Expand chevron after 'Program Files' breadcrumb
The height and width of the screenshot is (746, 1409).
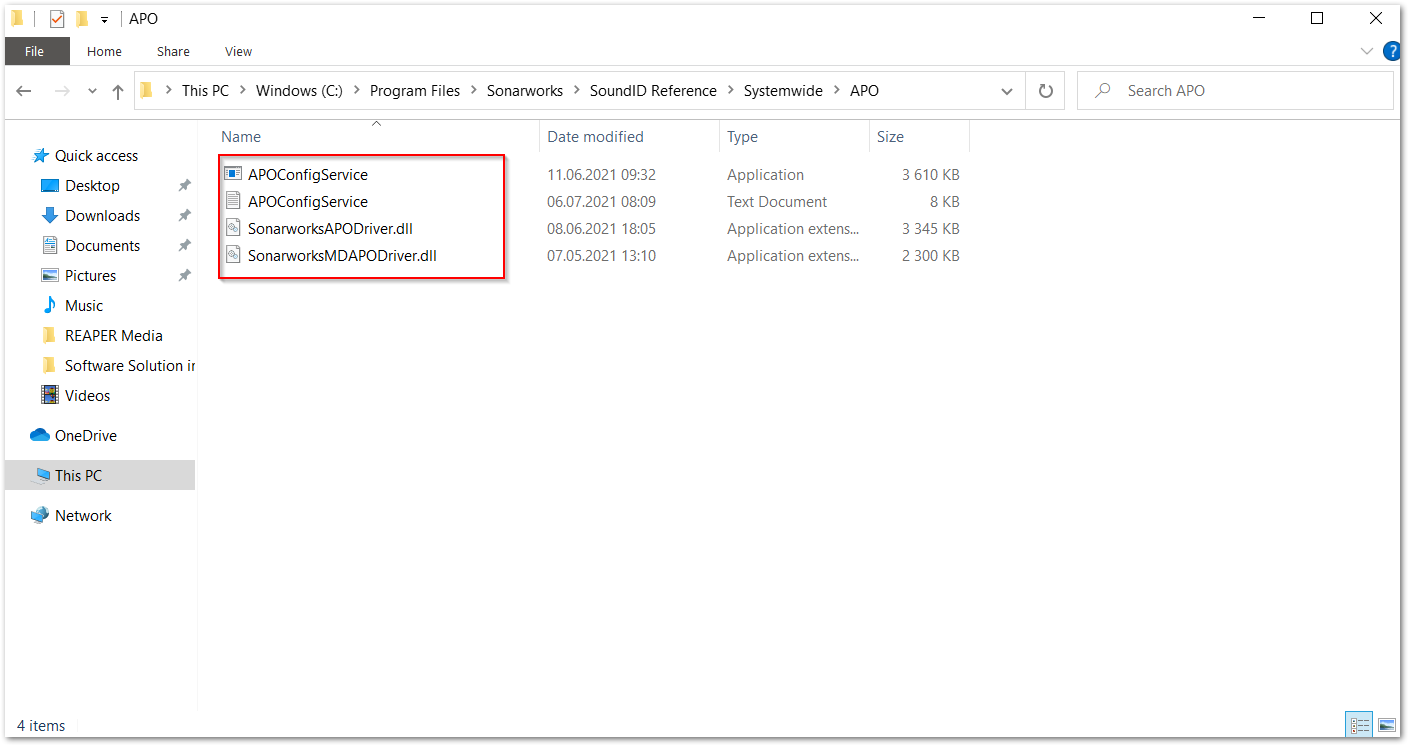473,91
